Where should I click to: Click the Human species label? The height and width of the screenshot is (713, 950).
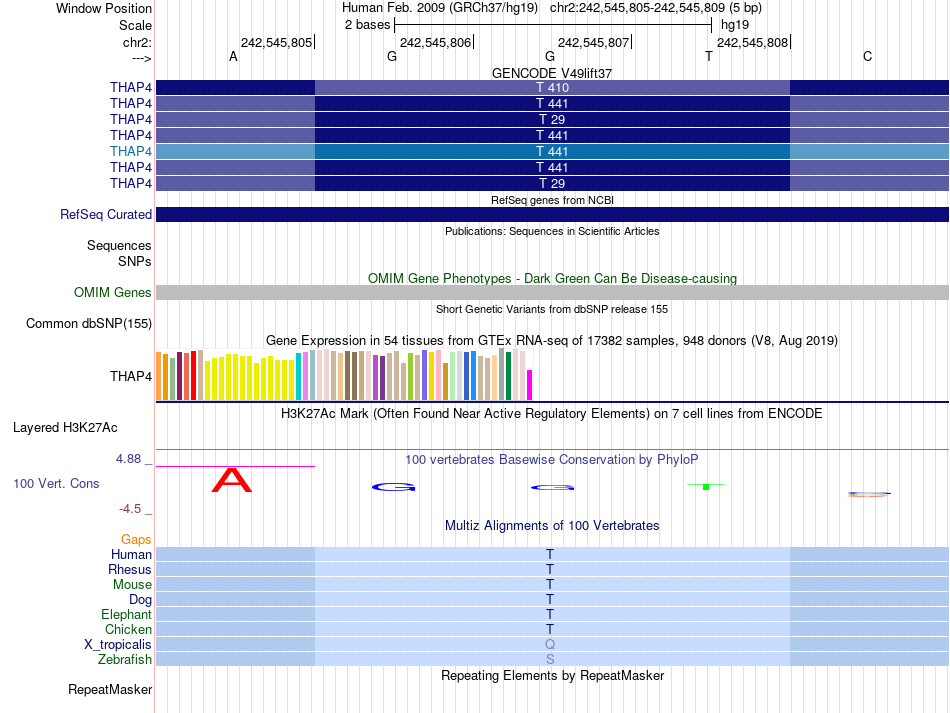(x=131, y=554)
